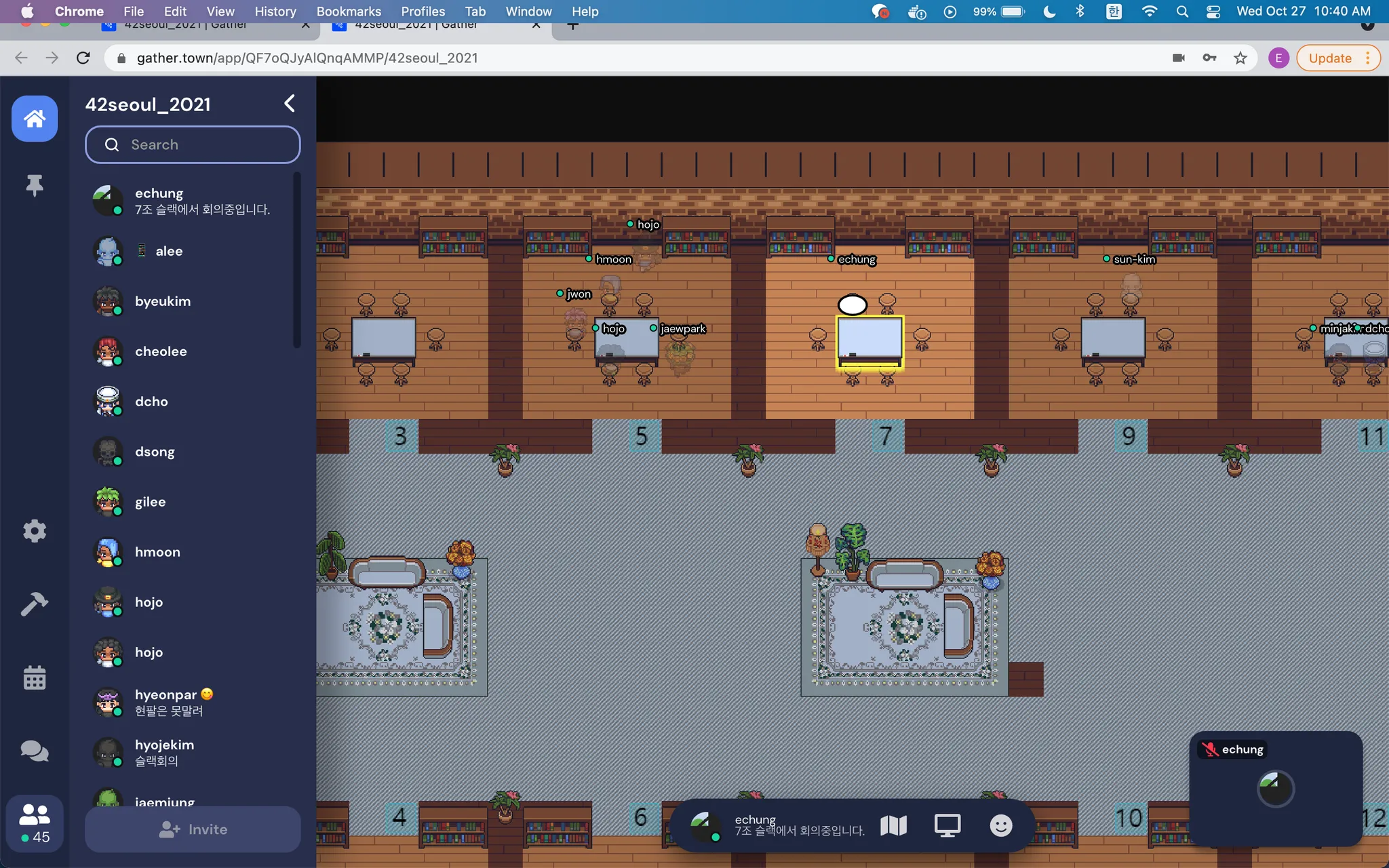Unmute echung's microphone in video tile
Viewport: 1389px width, 868px height.
1210,749
